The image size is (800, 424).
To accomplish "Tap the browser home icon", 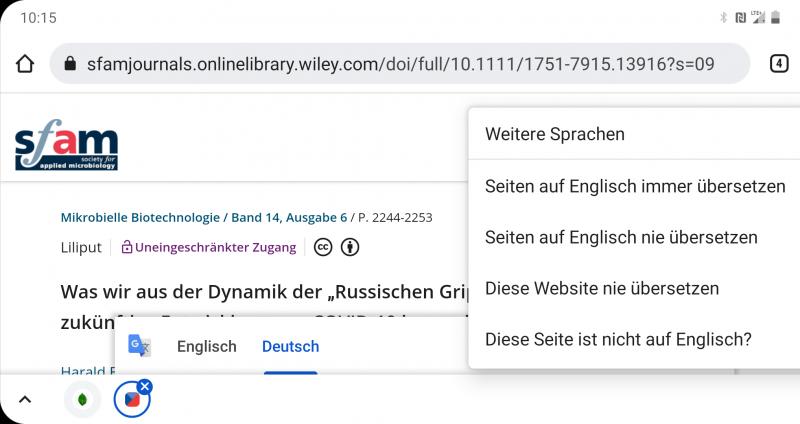I will point(25,64).
